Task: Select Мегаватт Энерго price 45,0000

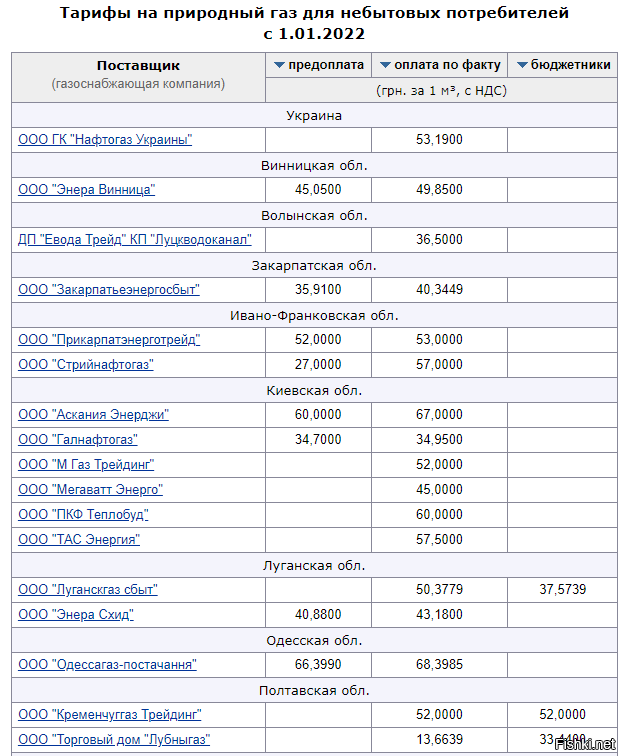Action: [x=439, y=490]
